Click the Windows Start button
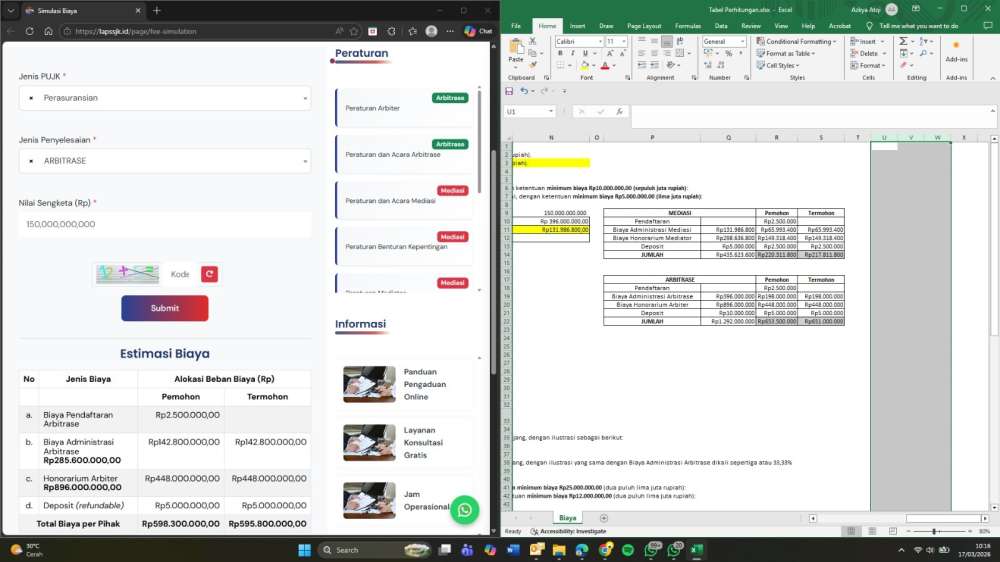This screenshot has height=562, width=1000. (304, 550)
